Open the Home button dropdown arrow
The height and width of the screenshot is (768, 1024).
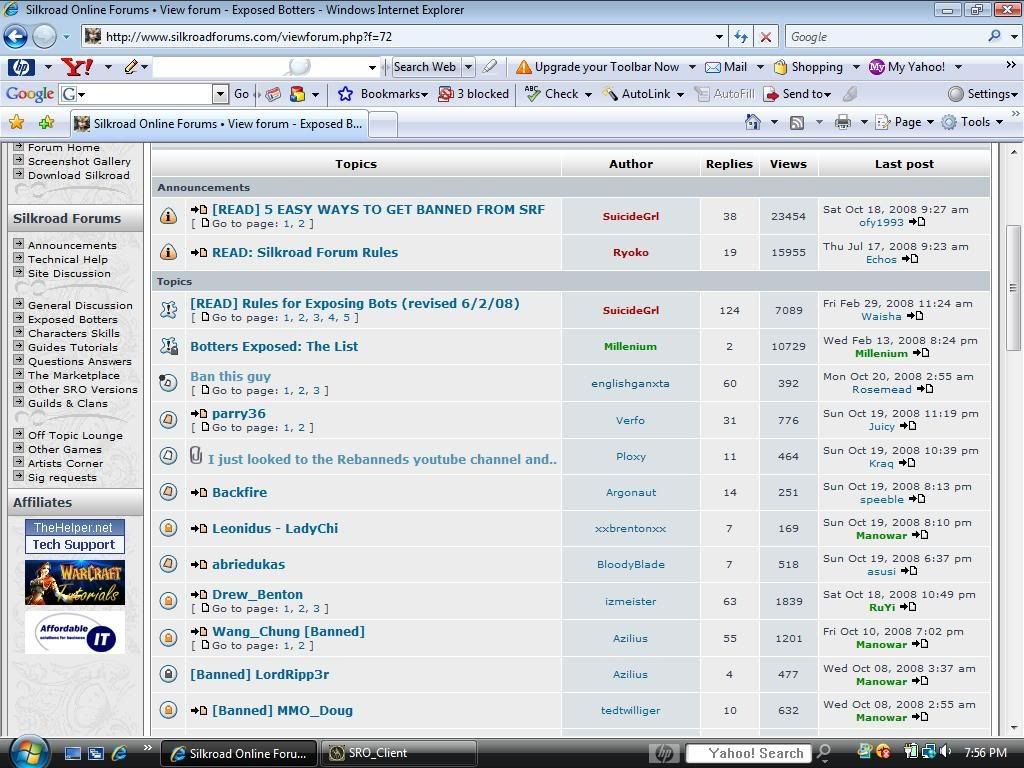click(775, 122)
